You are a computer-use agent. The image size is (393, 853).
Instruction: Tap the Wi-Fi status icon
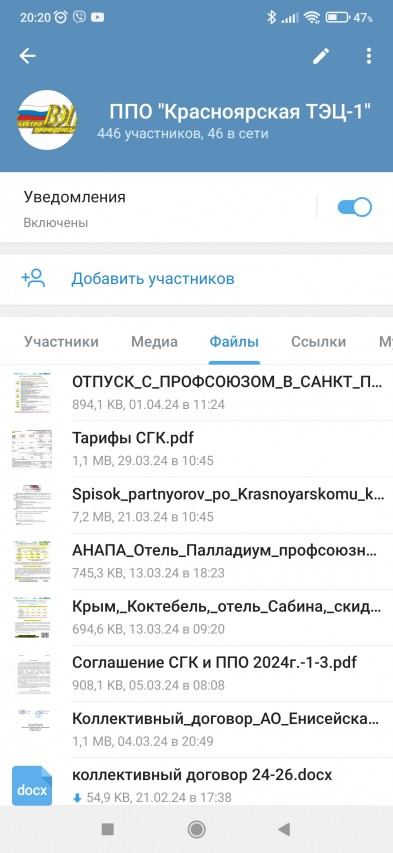312,17
